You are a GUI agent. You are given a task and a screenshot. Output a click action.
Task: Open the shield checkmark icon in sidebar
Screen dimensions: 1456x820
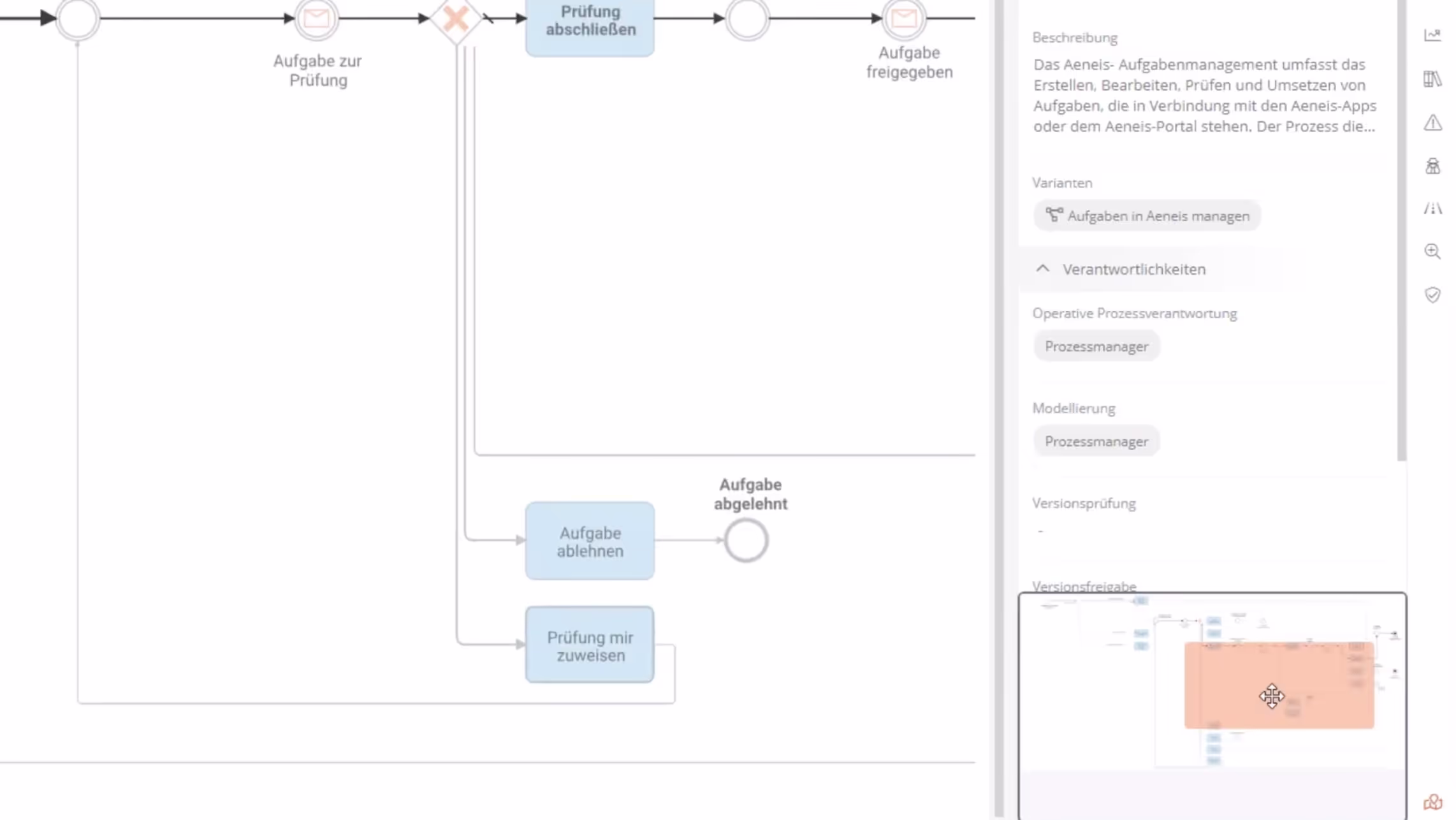click(1432, 295)
